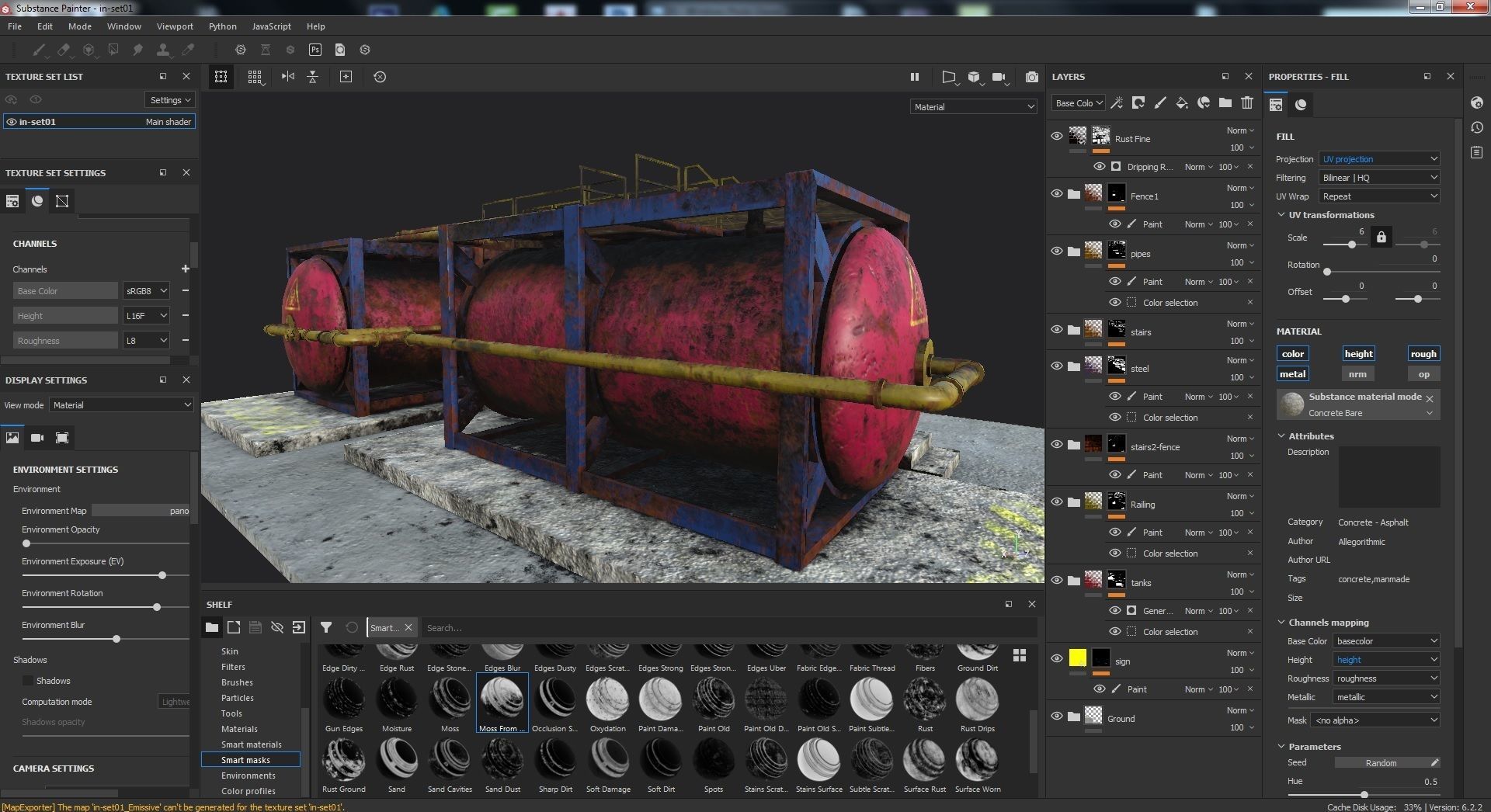This screenshot has height=812, width=1491.
Task: Add a fill layer in the Layers panel
Action: pos(1182,102)
